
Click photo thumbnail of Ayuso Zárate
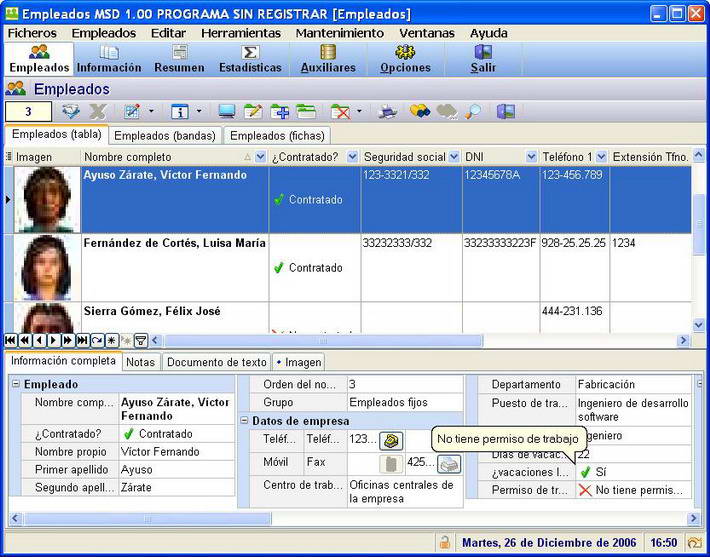coord(47,200)
